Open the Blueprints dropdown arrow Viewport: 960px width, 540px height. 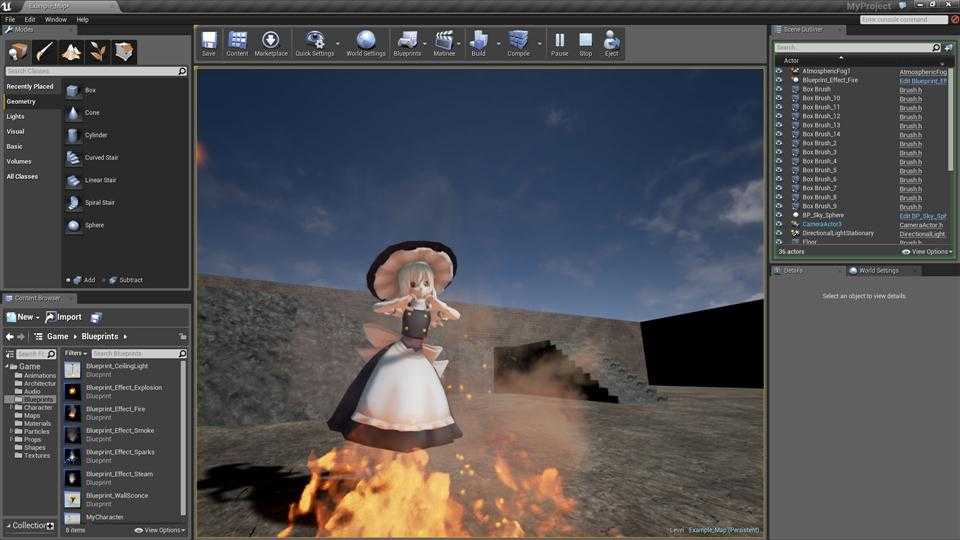425,43
